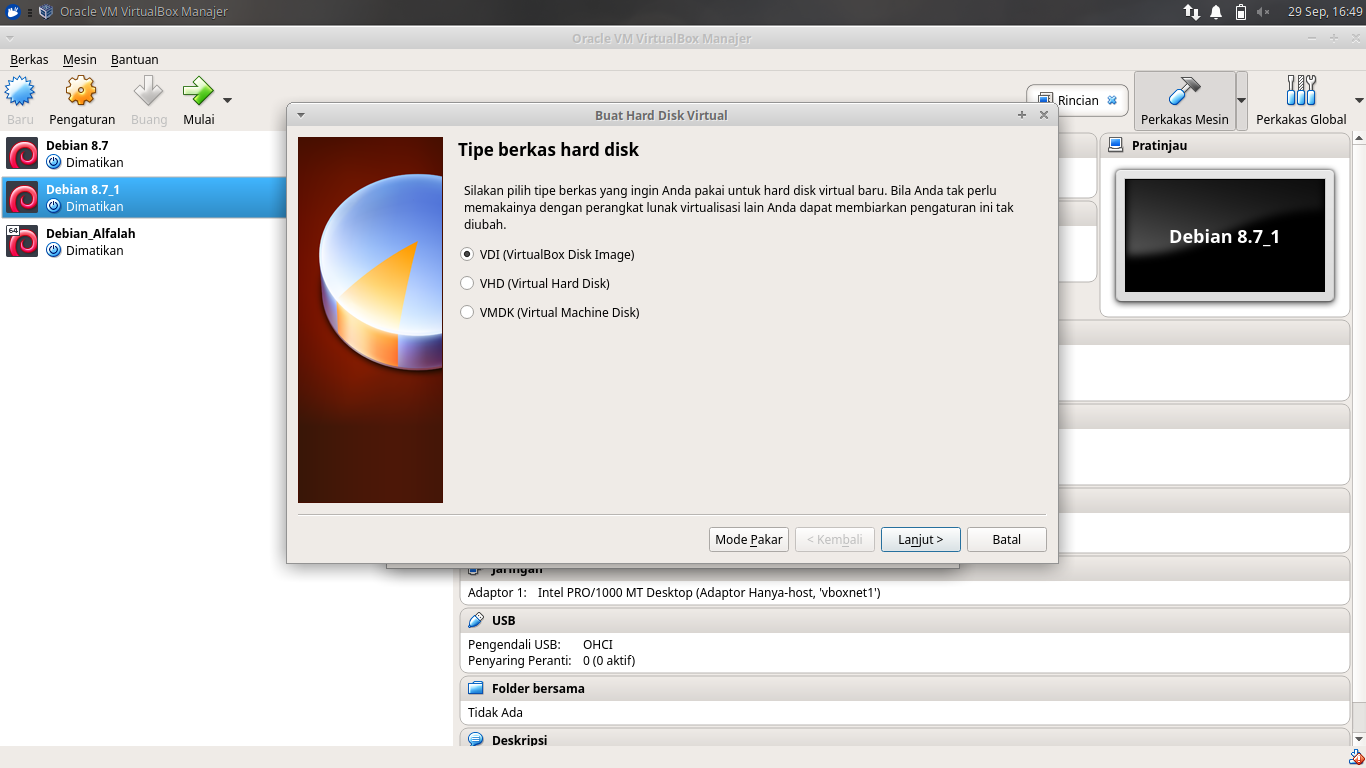Click the Deskripsi speech bubble icon
1366x768 pixels.
(x=476, y=740)
